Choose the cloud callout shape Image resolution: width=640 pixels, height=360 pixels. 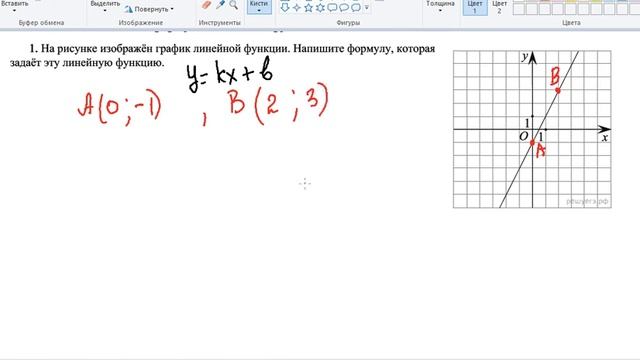click(356, 7)
